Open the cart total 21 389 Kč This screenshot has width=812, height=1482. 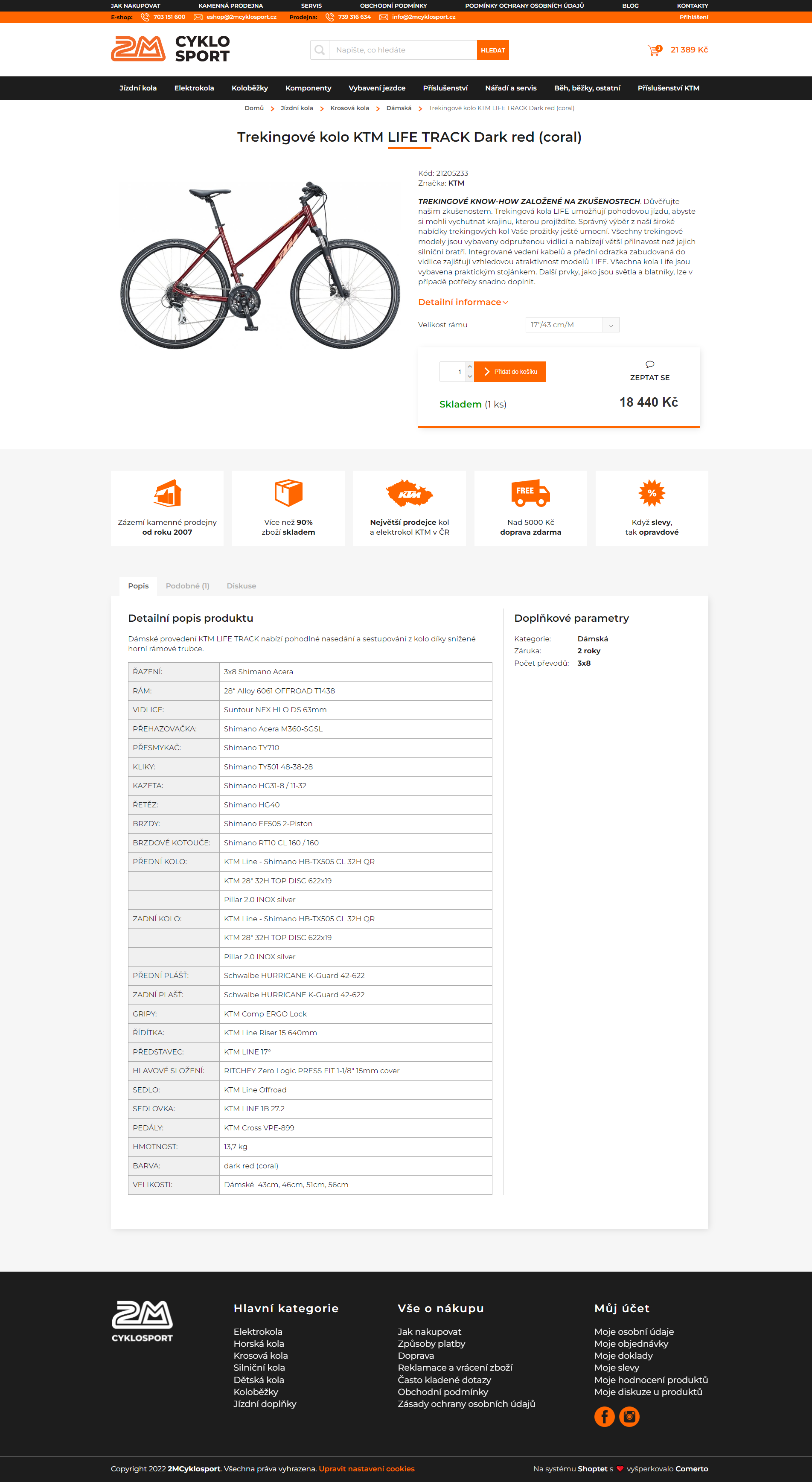coord(689,50)
